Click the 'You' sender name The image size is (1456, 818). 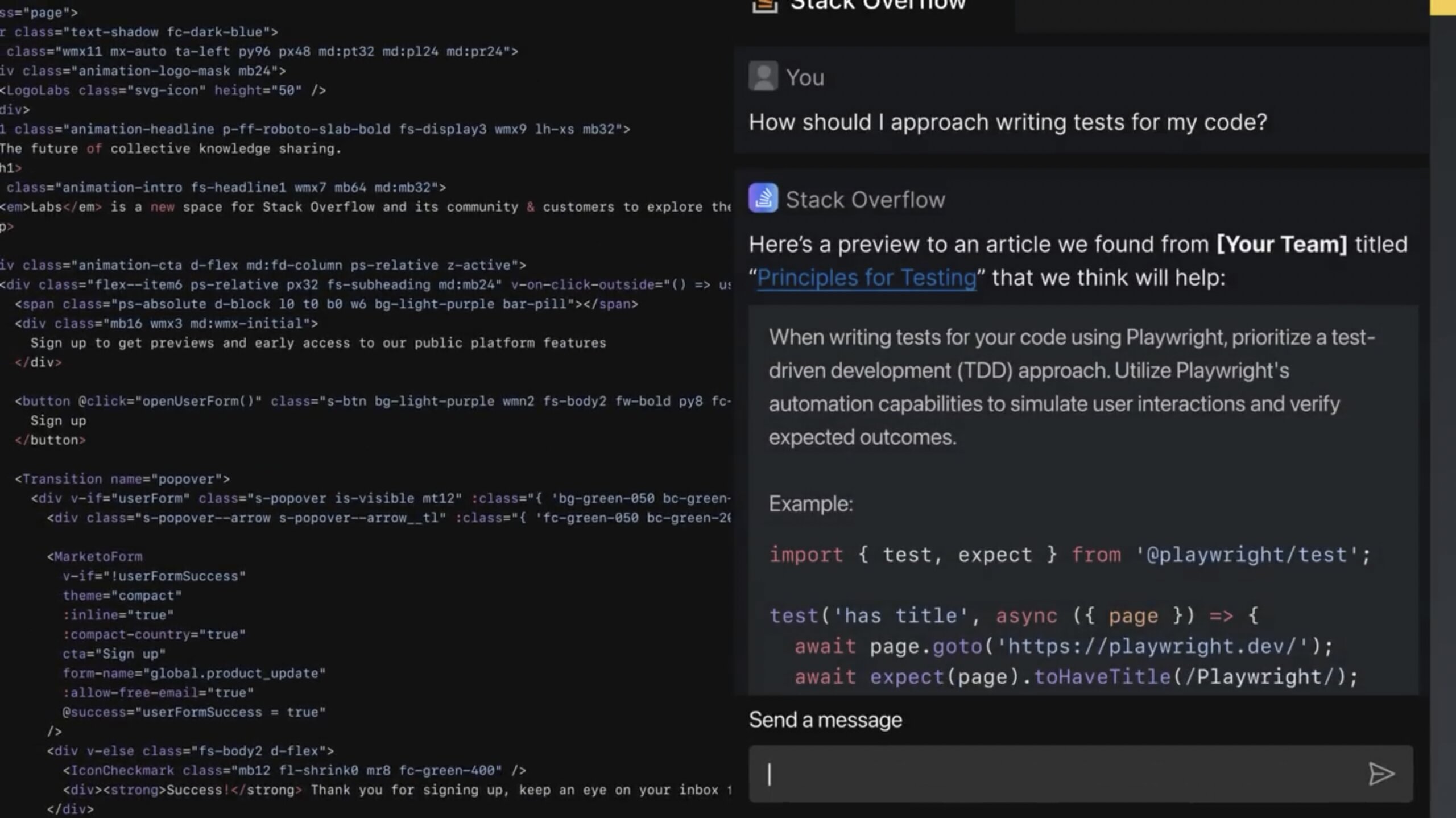(805, 77)
